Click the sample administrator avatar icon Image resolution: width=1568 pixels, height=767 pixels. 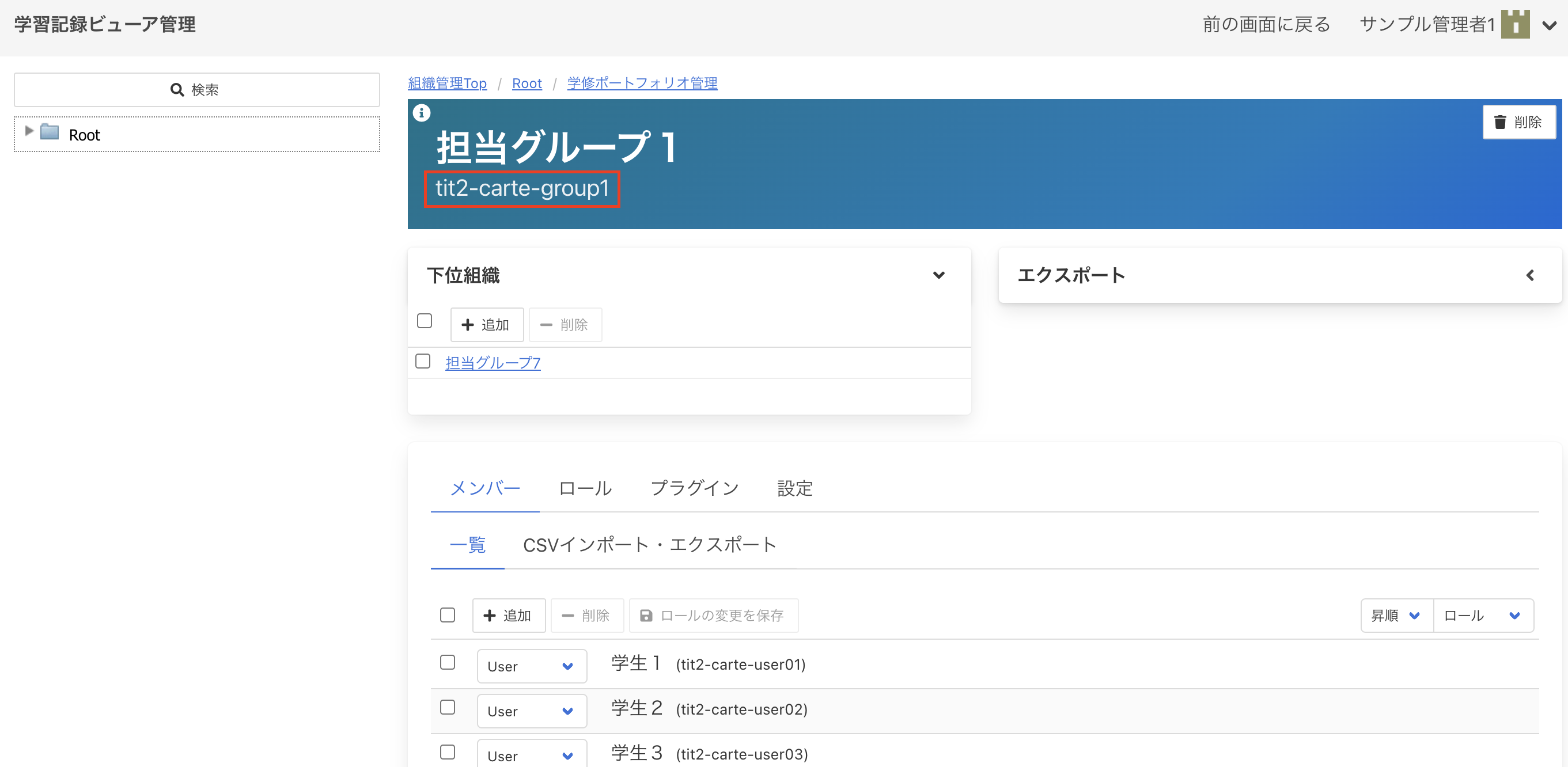[x=1515, y=24]
